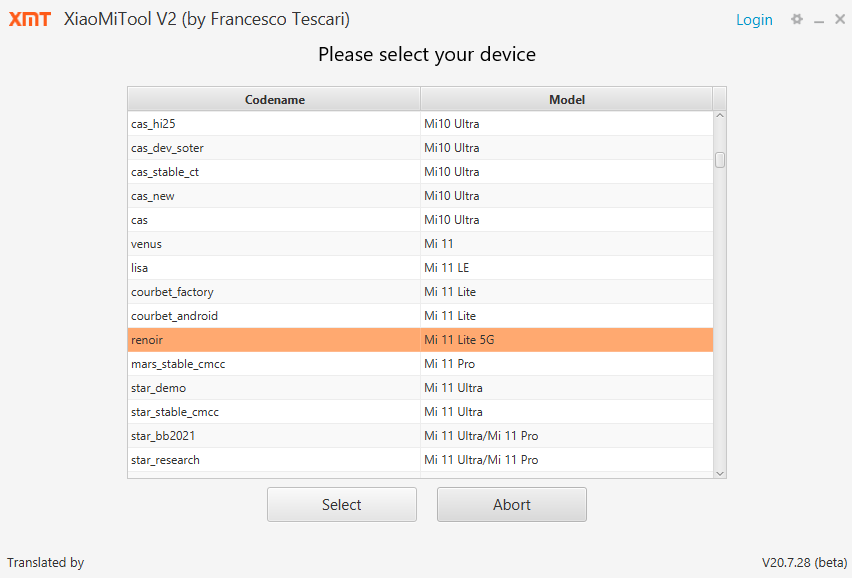Select the venus Mi 11 row

pyautogui.click(x=420, y=244)
